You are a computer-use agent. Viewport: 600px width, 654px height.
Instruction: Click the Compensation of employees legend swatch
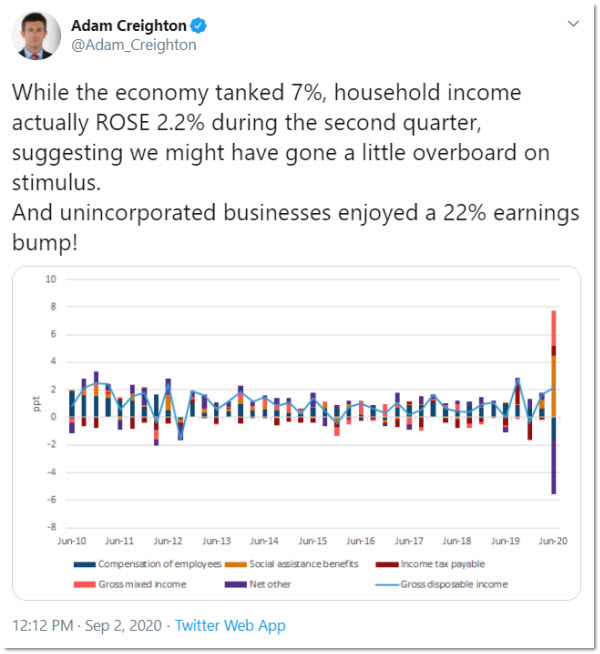[x=89, y=564]
